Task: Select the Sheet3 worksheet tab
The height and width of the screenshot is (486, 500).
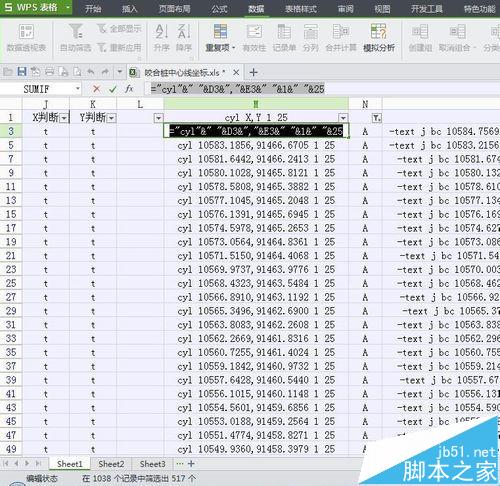Action: (152, 464)
